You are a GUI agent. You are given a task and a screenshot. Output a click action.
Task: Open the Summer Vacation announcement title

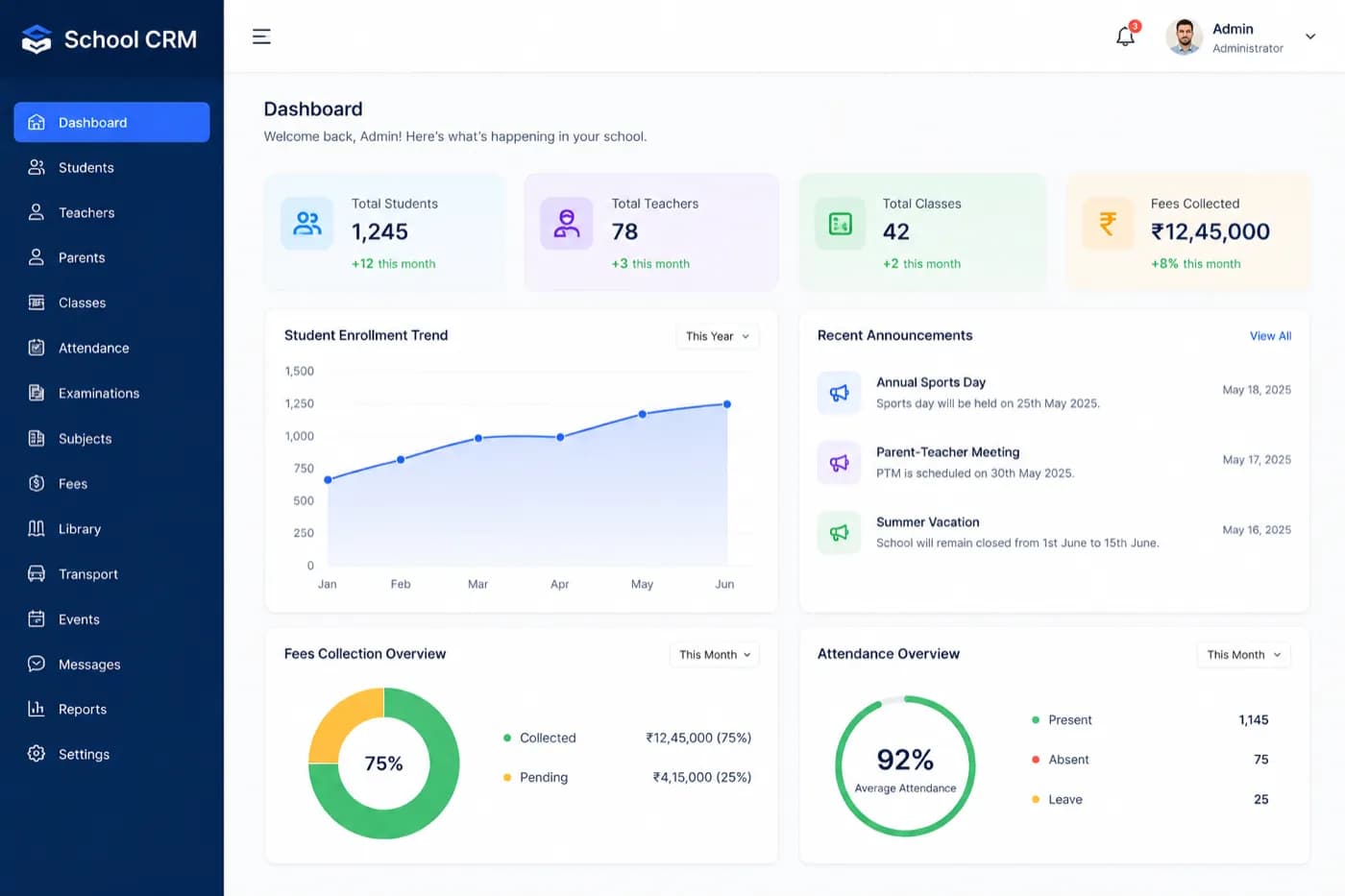928,522
